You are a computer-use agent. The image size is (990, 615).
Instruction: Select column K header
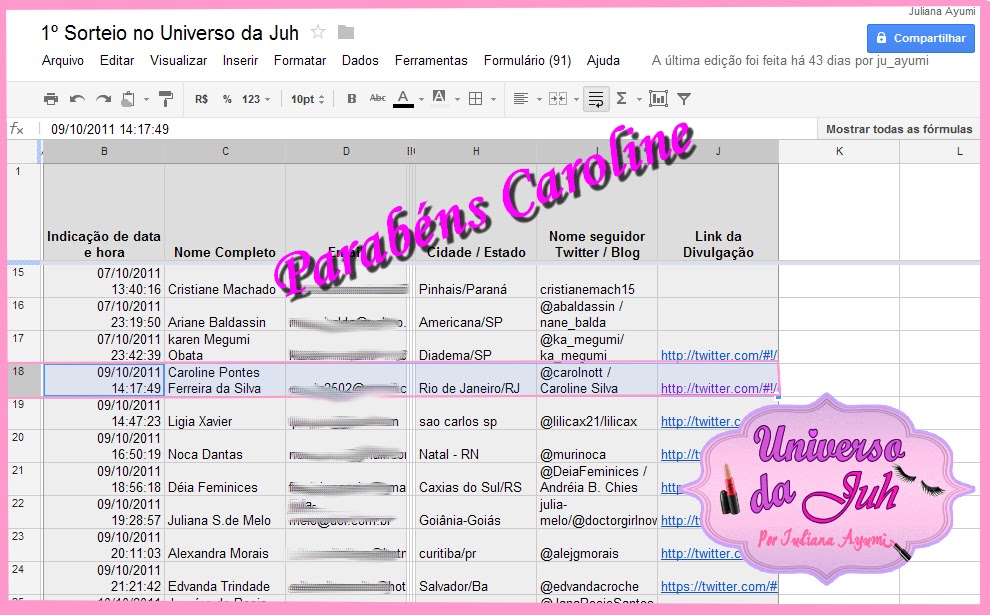point(839,152)
